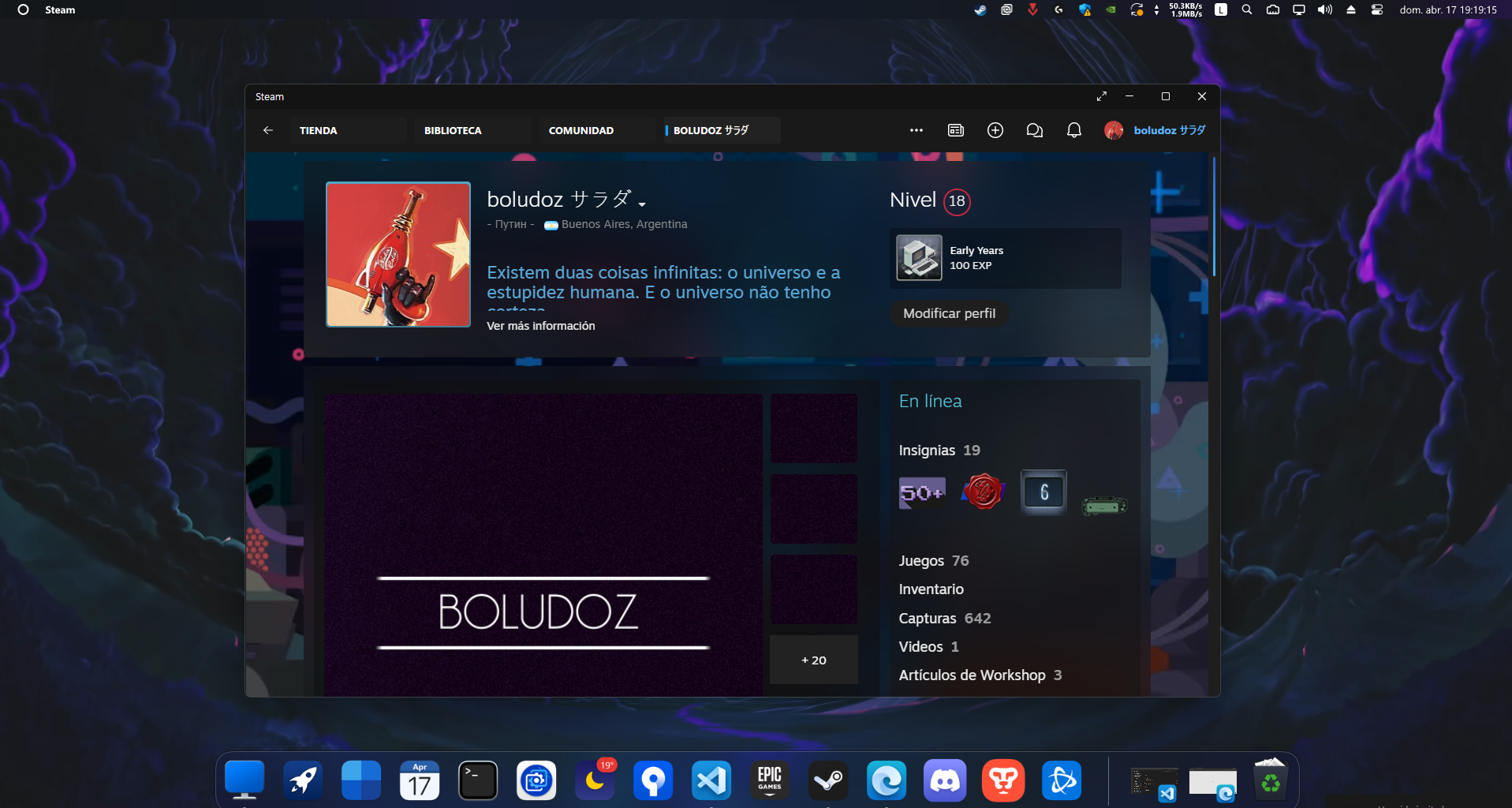Image resolution: width=1512 pixels, height=808 pixels.
Task: Open the friends chat icon
Action: (1034, 130)
